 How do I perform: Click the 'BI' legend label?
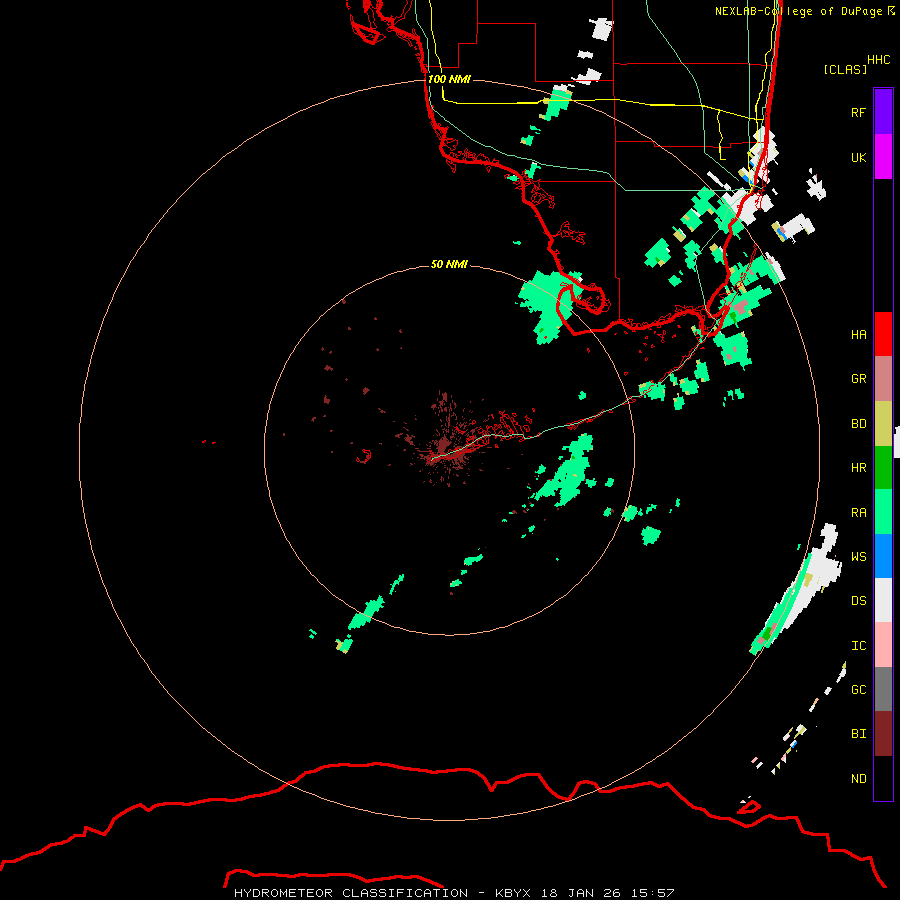click(859, 734)
